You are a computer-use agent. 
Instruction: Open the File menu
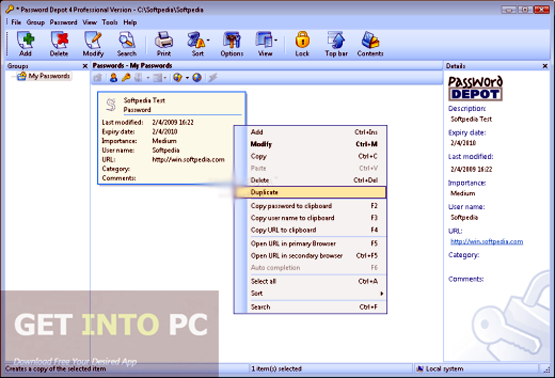[x=16, y=22]
